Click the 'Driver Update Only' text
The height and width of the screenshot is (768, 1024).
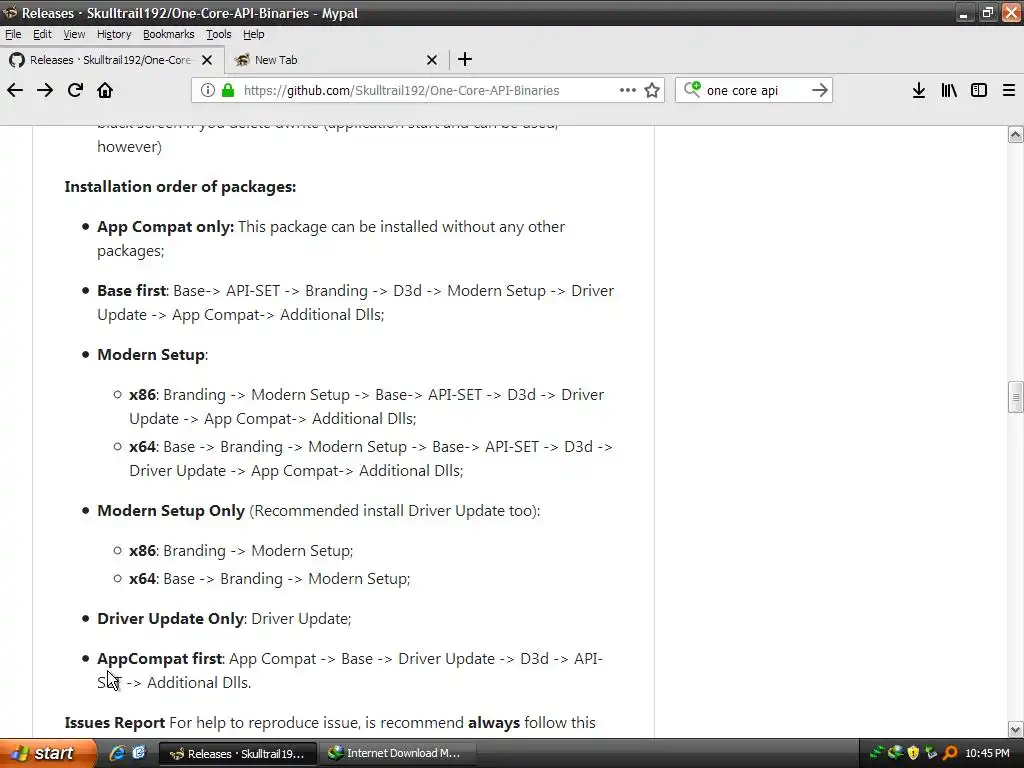tap(170, 618)
